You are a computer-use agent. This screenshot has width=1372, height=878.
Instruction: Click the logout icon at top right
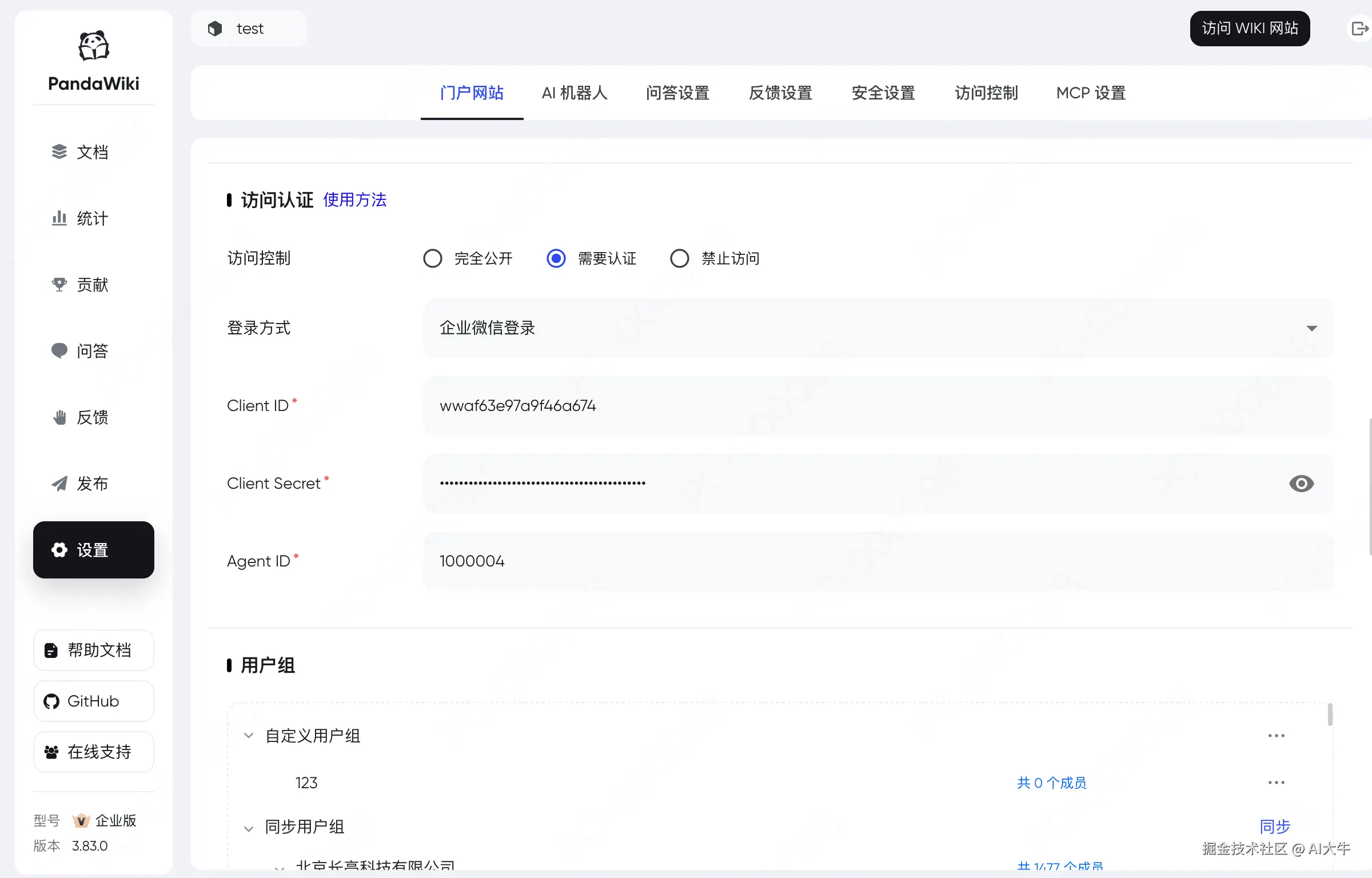pyautogui.click(x=1359, y=29)
